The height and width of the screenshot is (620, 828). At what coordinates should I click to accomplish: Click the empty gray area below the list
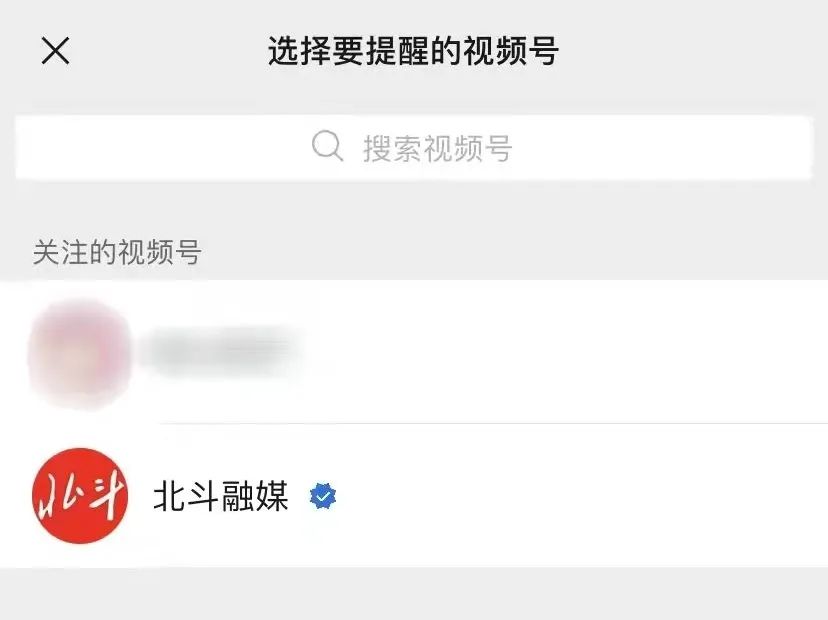[414, 594]
